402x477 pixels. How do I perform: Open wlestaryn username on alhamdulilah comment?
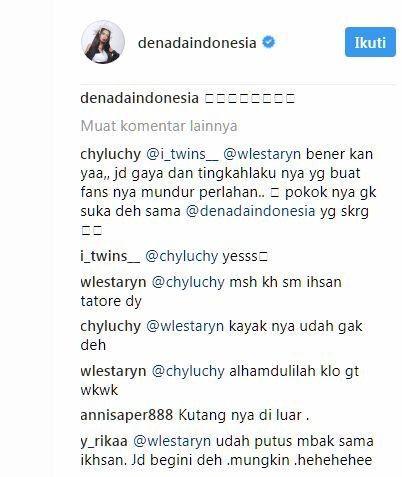pos(113,371)
